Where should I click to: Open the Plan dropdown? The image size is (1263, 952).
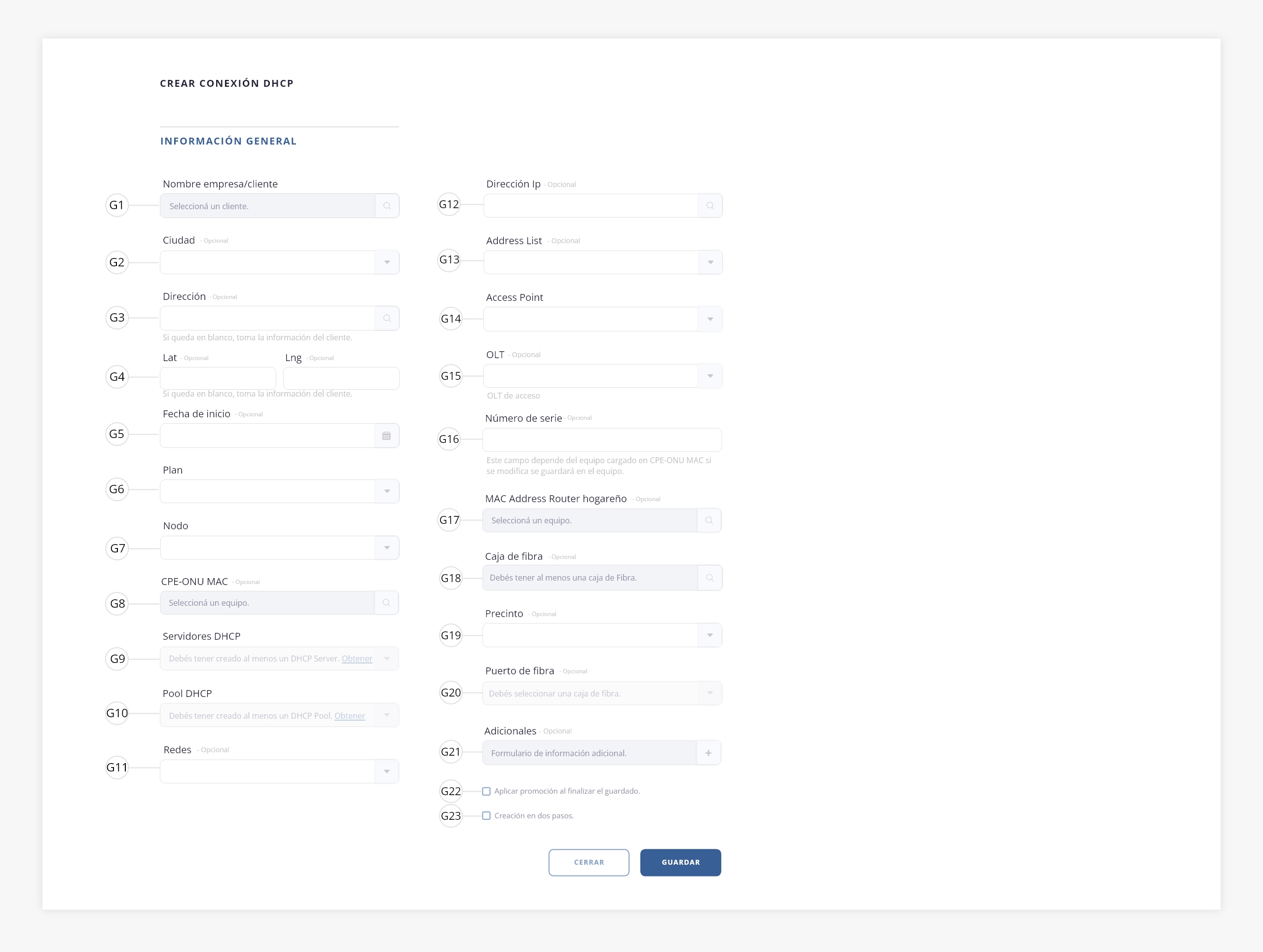coord(387,491)
